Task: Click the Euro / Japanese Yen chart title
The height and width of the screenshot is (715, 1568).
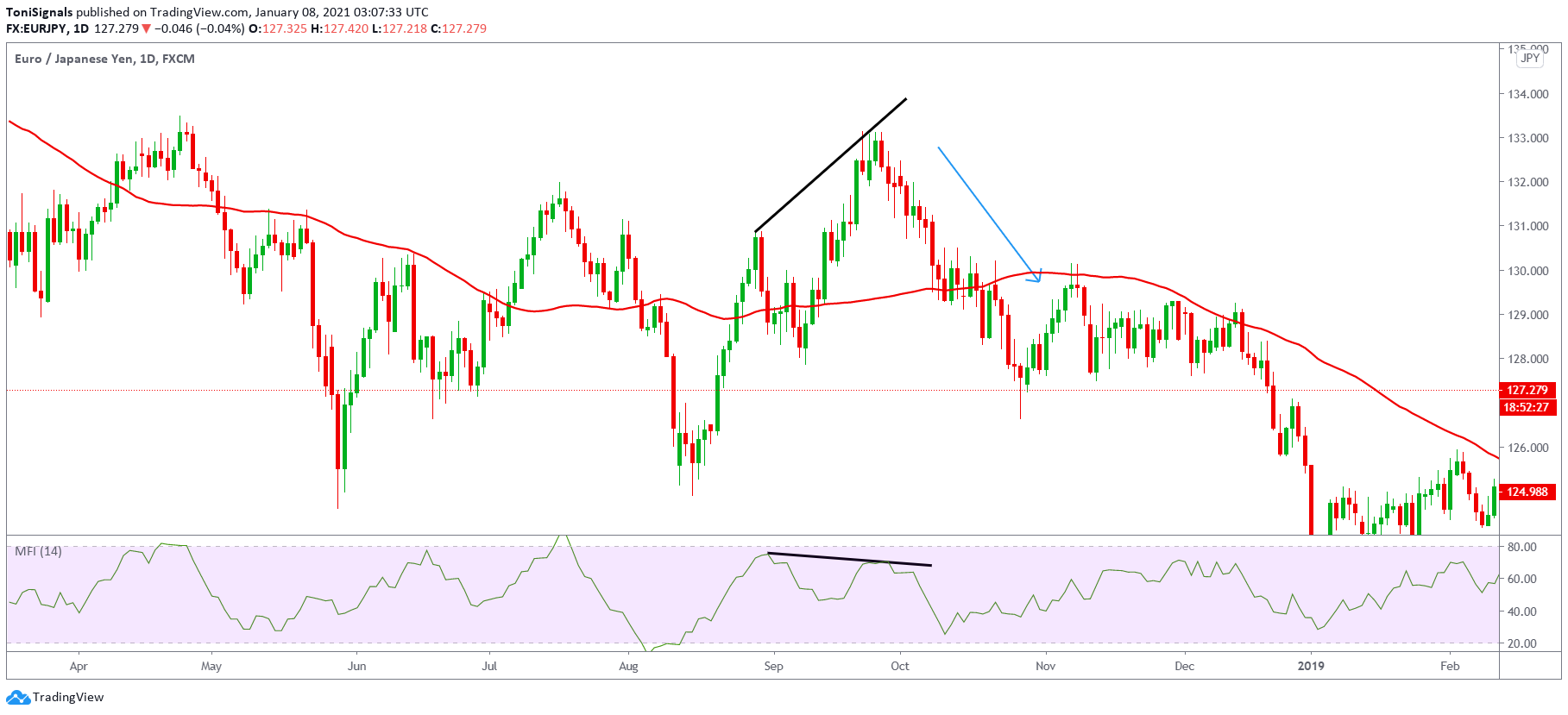Action: (x=104, y=59)
